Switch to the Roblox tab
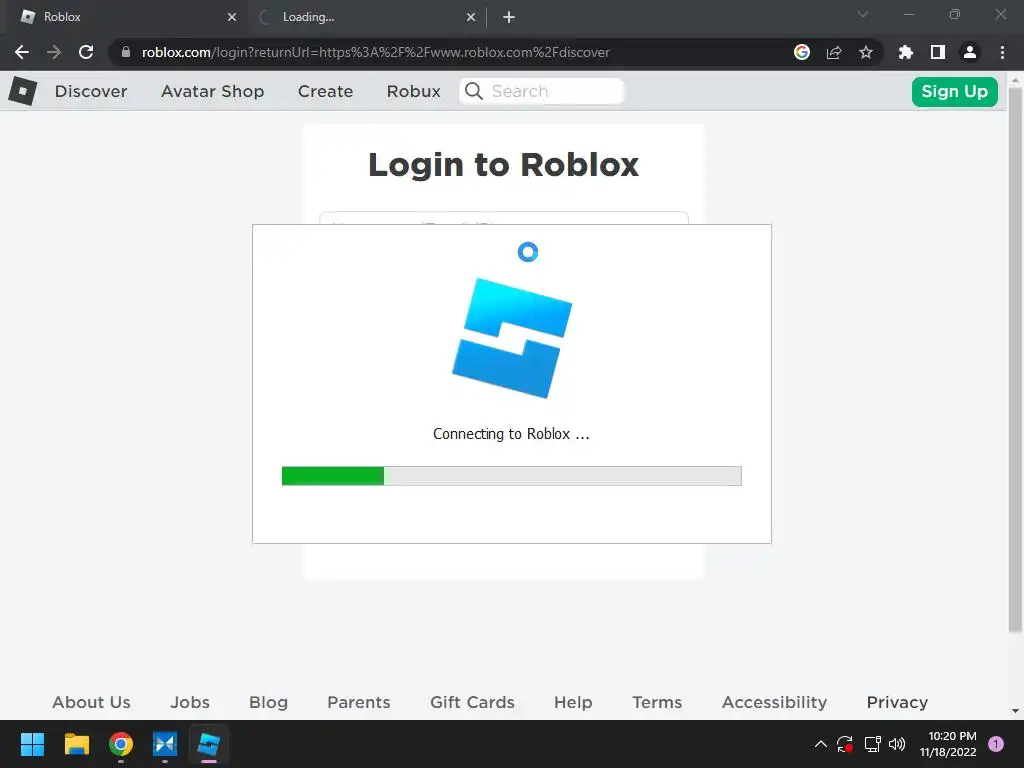Screen dimensions: 1024x768 coord(126,17)
